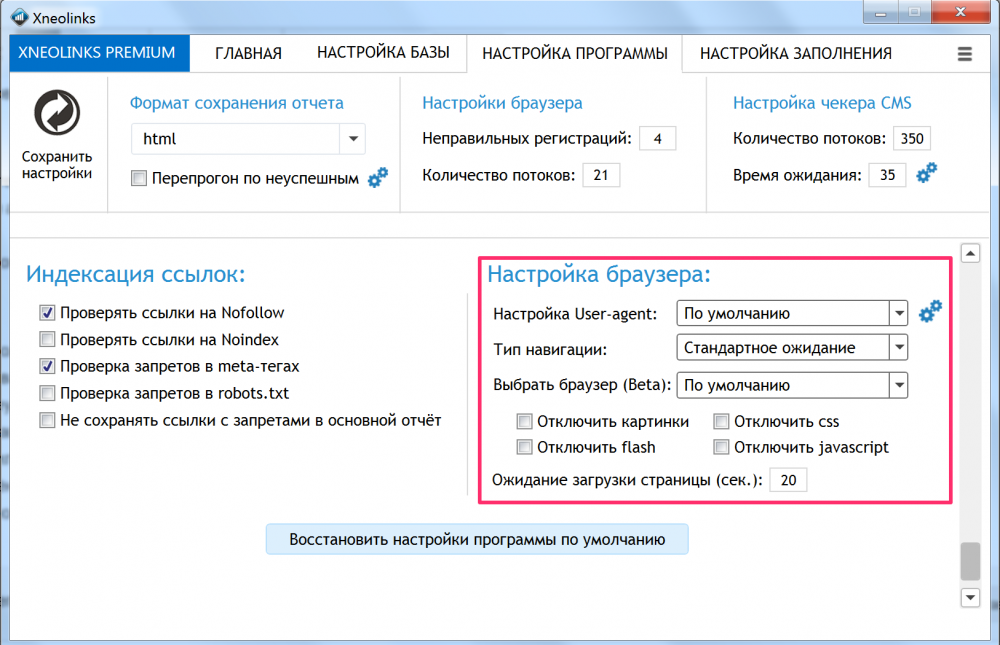
Task: Click the vertical scrollbar thumb
Action: click(x=970, y=561)
